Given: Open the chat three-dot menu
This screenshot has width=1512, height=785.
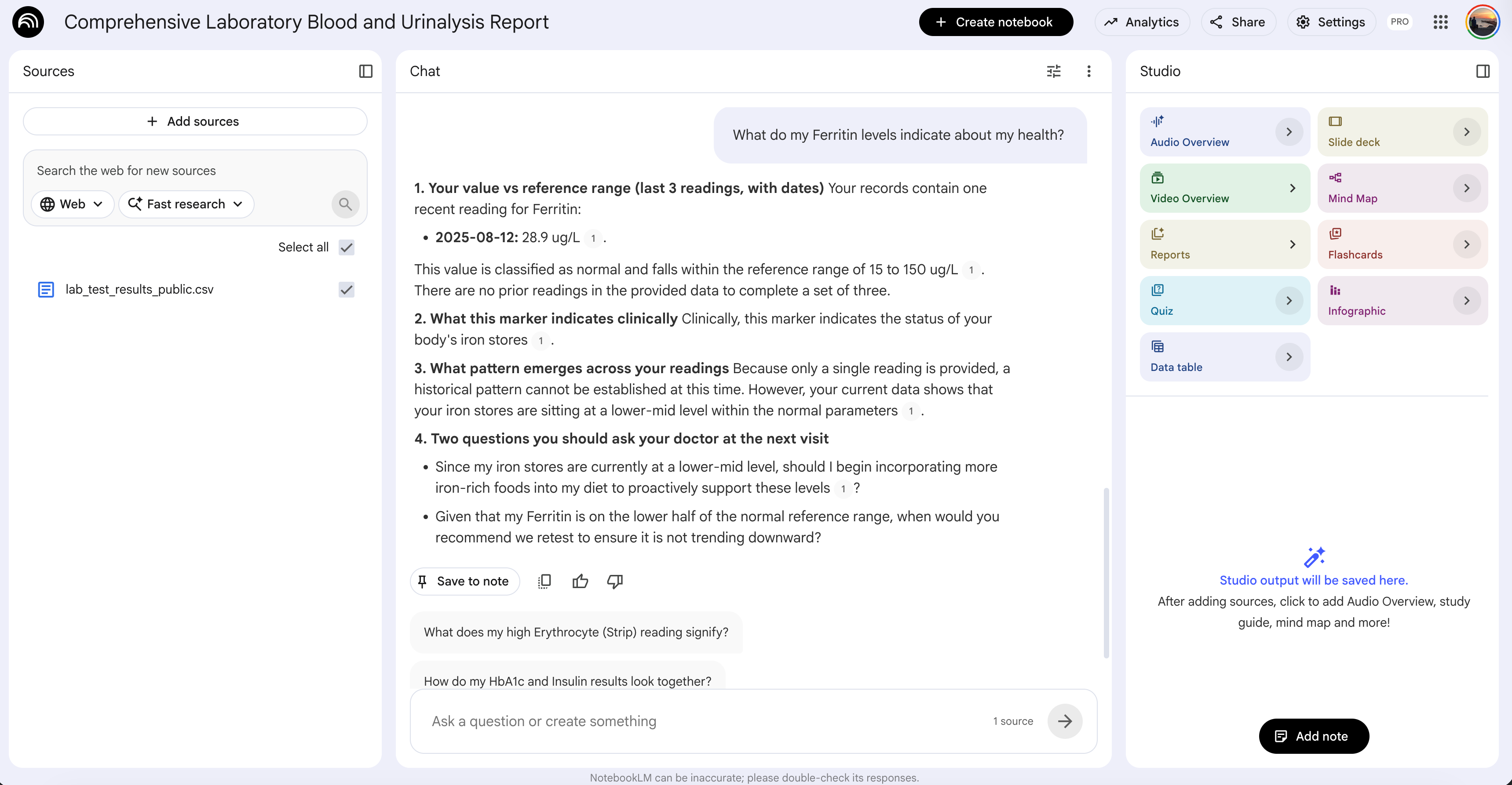Looking at the screenshot, I should [1089, 71].
